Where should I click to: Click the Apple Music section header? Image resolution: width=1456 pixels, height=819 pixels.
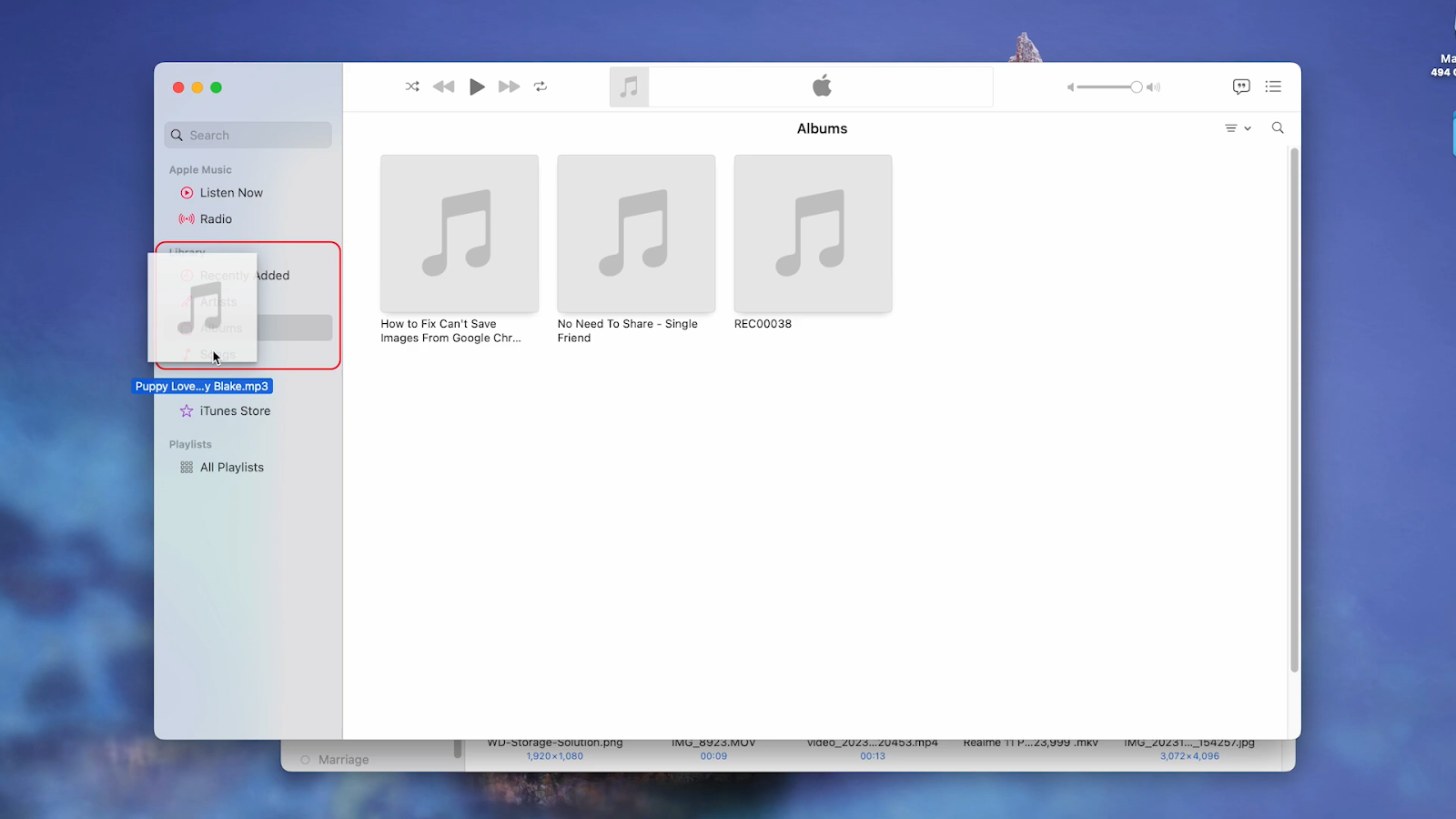(x=200, y=170)
